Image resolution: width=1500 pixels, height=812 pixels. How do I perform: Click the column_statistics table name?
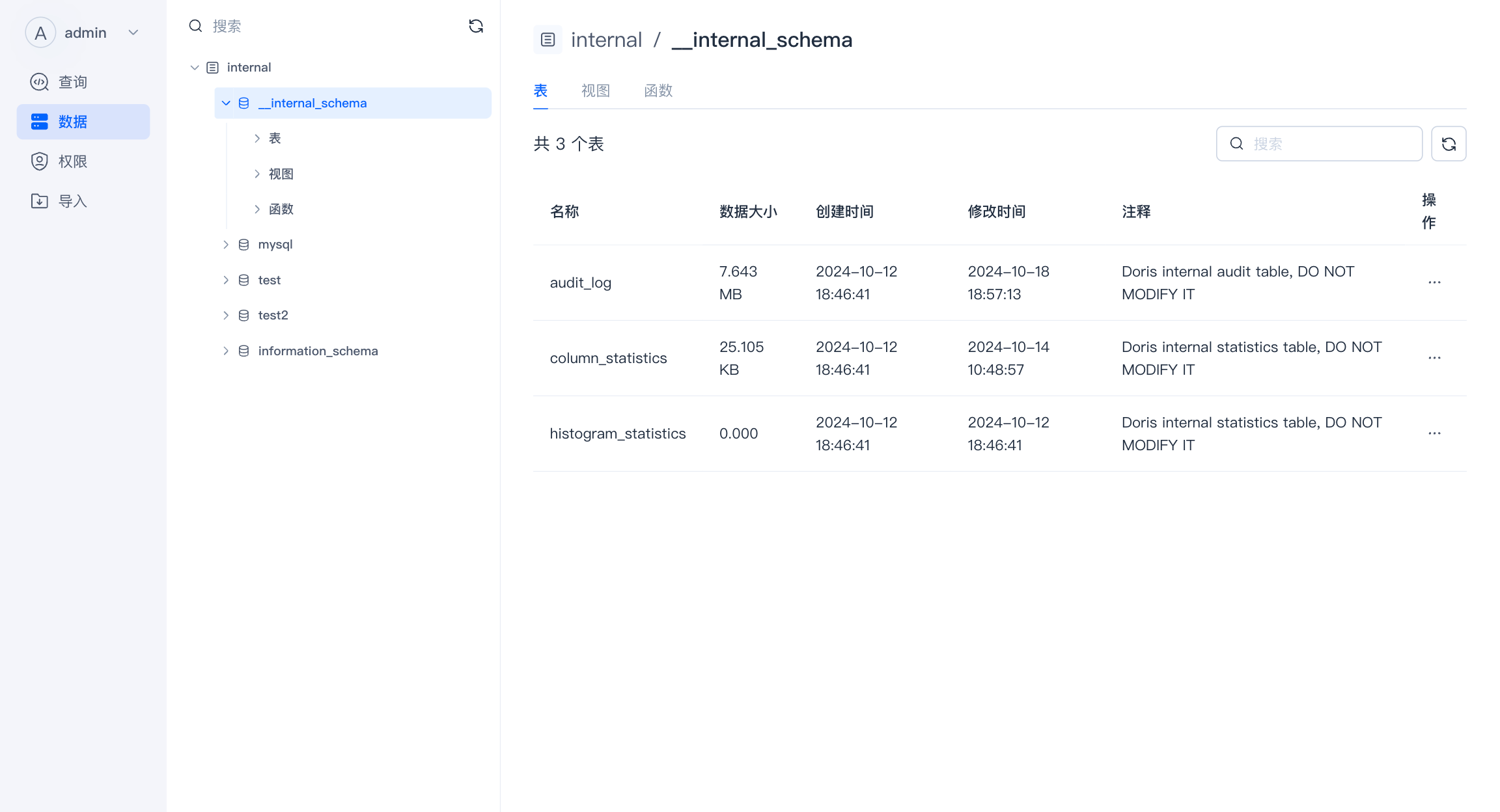pos(608,358)
